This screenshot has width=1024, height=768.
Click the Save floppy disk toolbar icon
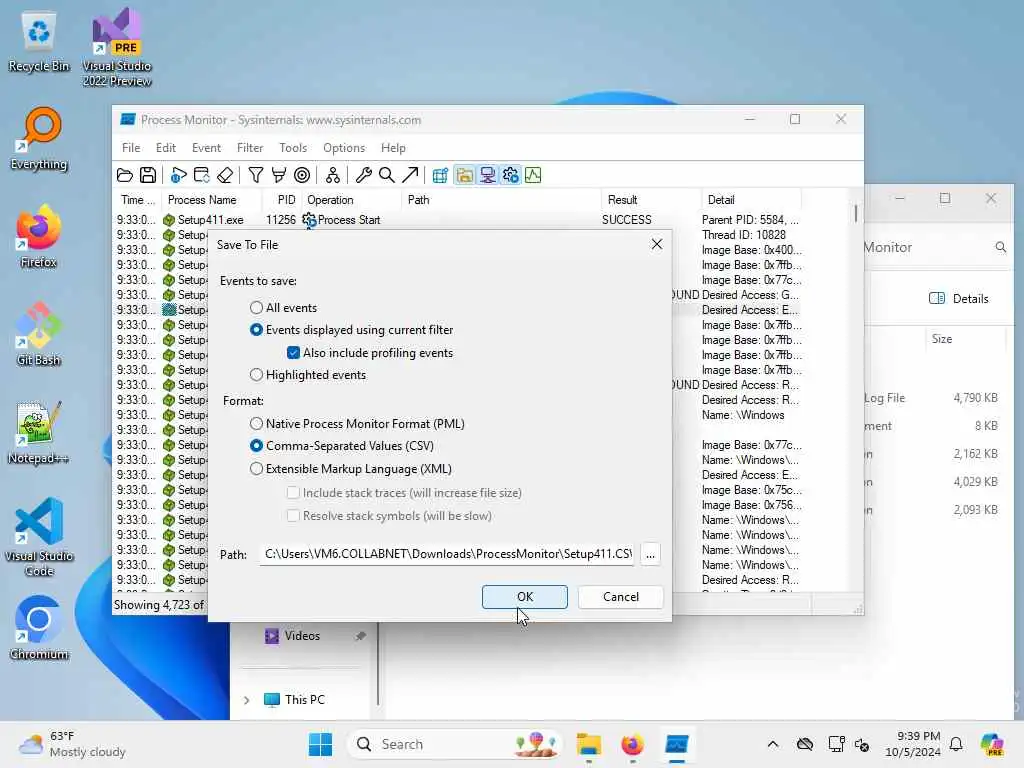[x=148, y=175]
